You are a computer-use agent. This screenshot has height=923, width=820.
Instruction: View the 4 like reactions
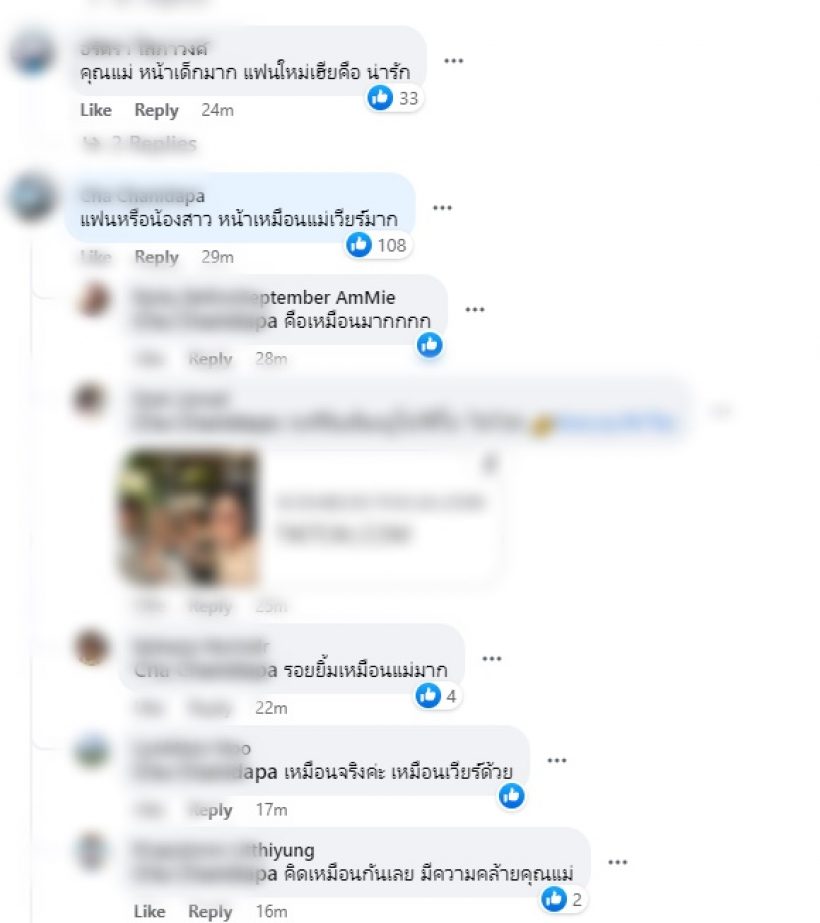[x=437, y=696]
